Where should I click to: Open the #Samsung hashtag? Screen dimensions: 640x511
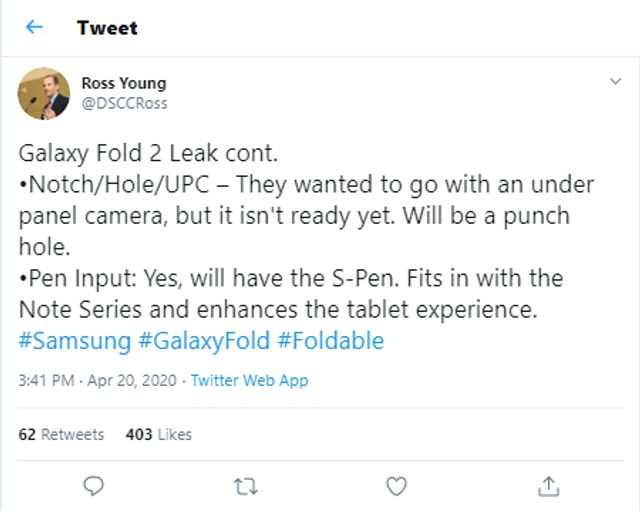click(74, 341)
